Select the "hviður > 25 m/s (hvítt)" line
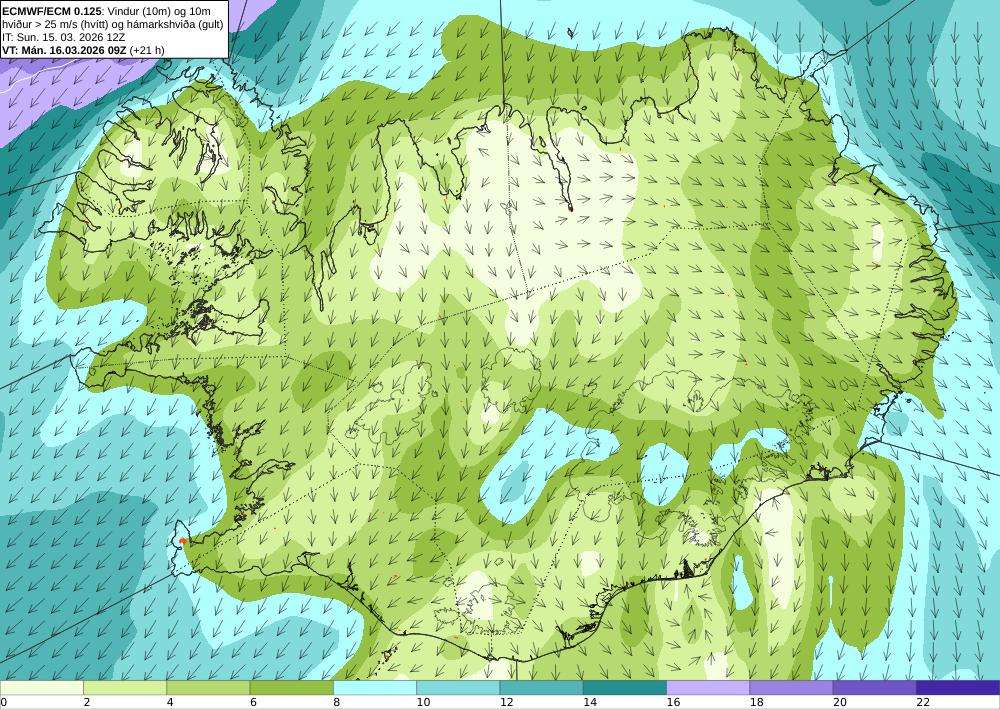This screenshot has width=1000, height=709. click(x=113, y=24)
